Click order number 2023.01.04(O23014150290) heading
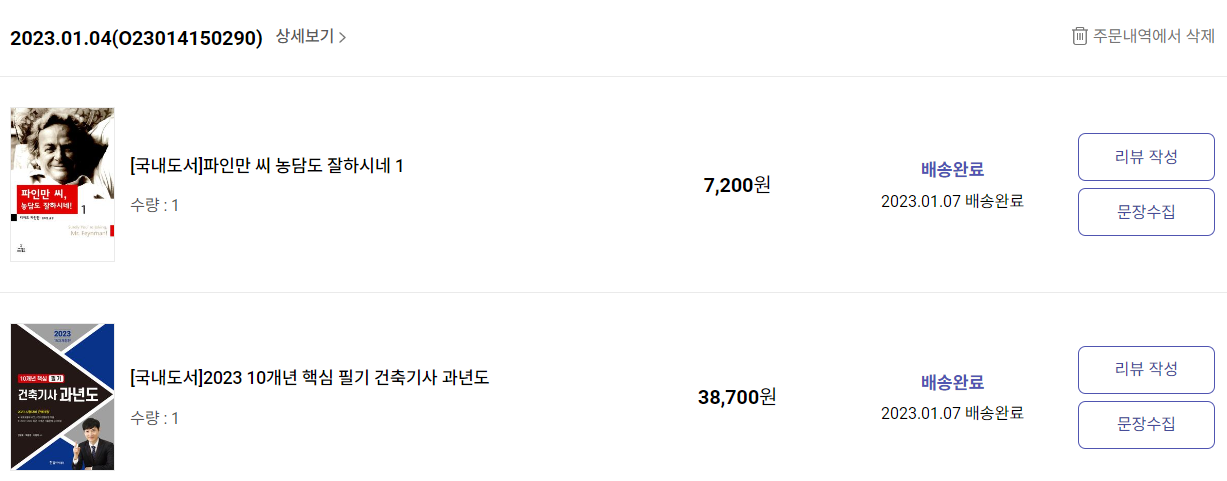 point(136,38)
